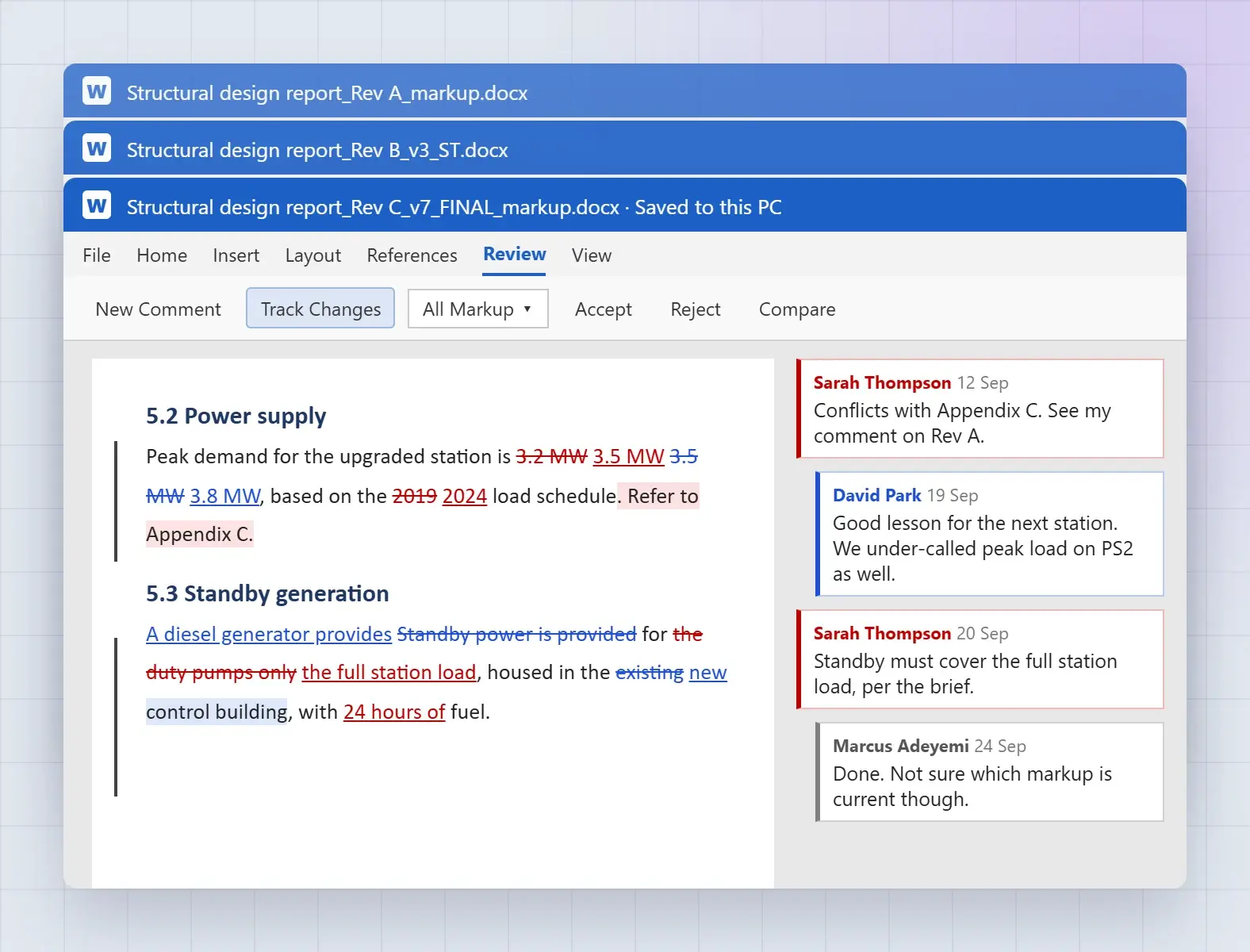Click the inserted text '3.8 MW'
The height and width of the screenshot is (952, 1250).
point(225,496)
